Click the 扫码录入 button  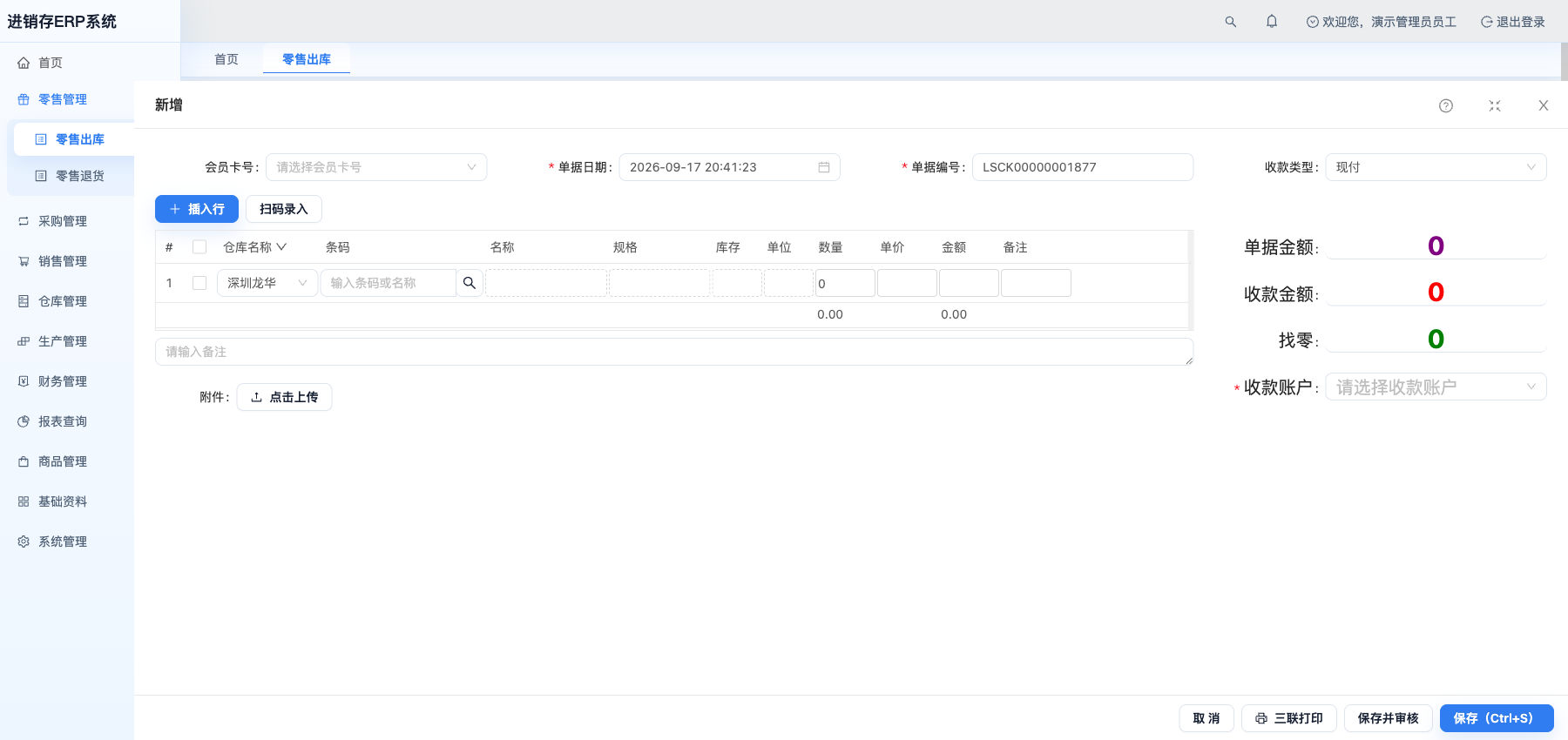click(x=284, y=209)
